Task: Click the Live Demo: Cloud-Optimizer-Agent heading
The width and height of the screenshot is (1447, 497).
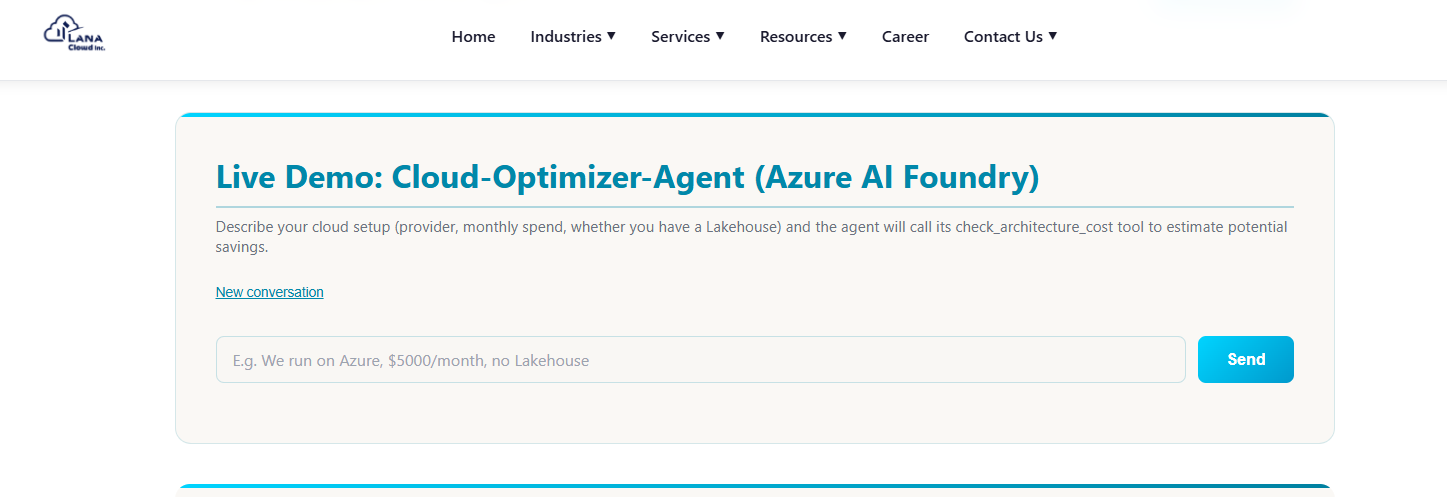Action: coord(628,177)
